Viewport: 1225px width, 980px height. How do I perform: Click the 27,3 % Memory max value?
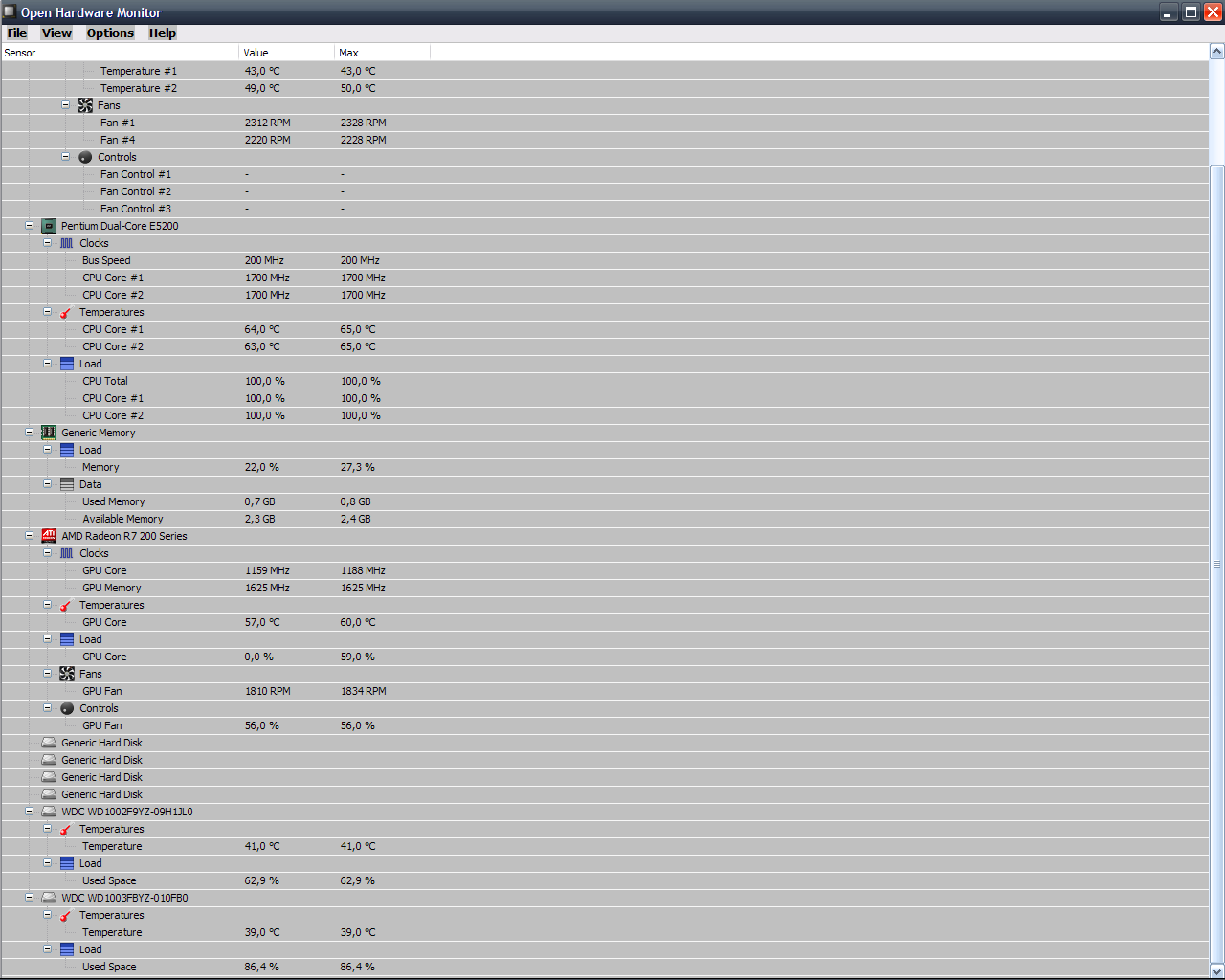[358, 467]
